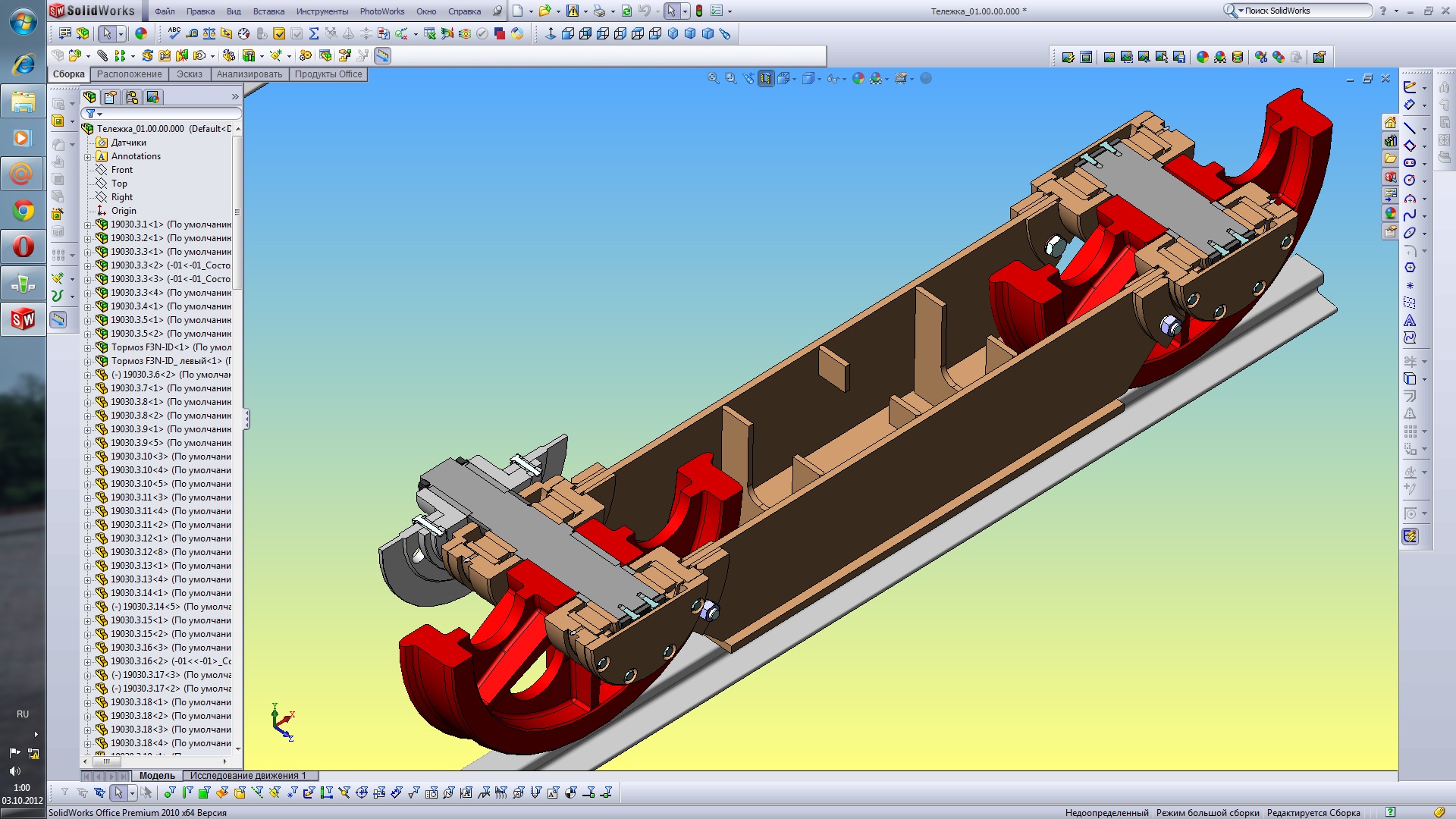Expand the feature tree tabs chevron

(x=235, y=97)
